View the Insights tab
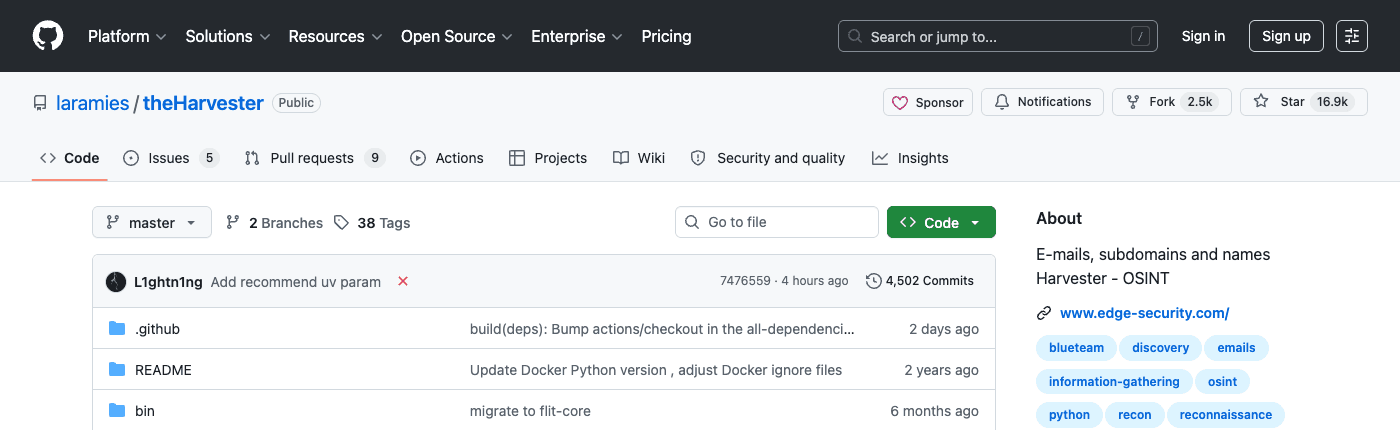 [910, 158]
